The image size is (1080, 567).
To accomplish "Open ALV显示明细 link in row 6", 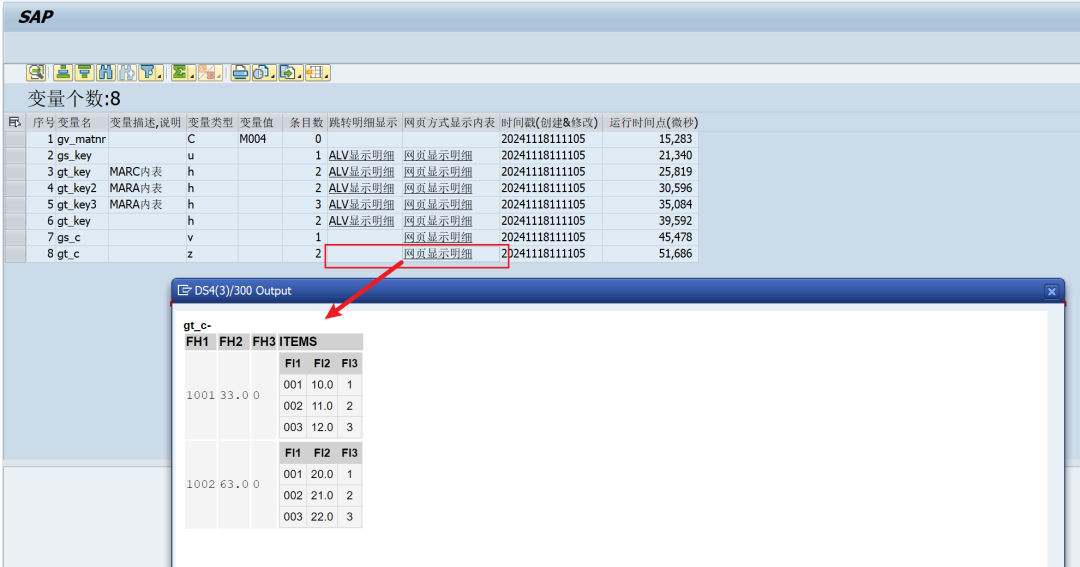I will click(361, 221).
